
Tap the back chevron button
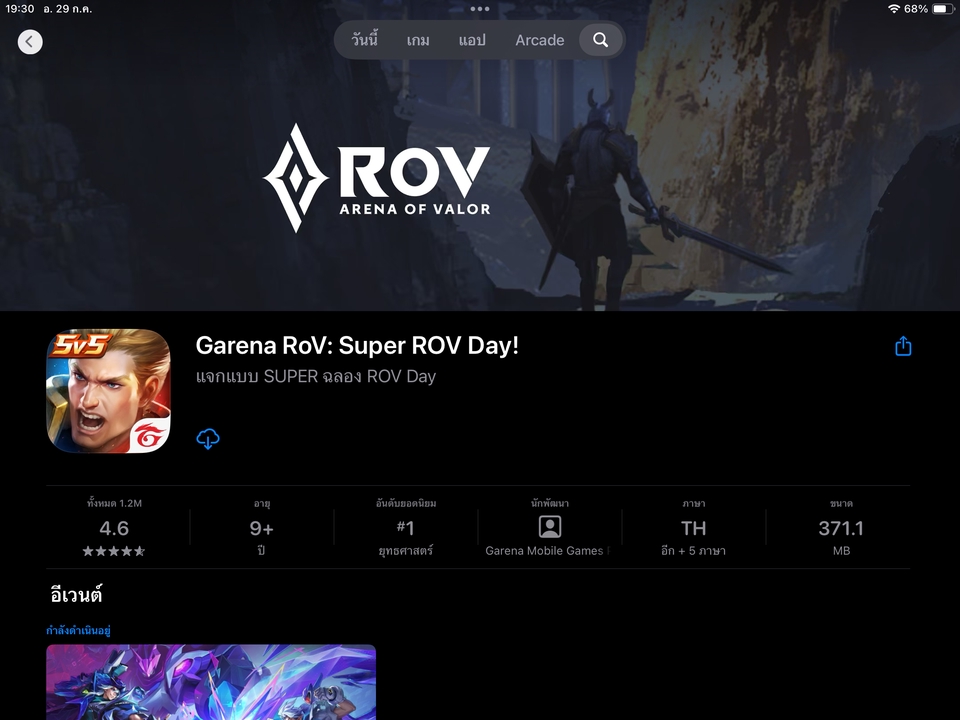coord(30,41)
